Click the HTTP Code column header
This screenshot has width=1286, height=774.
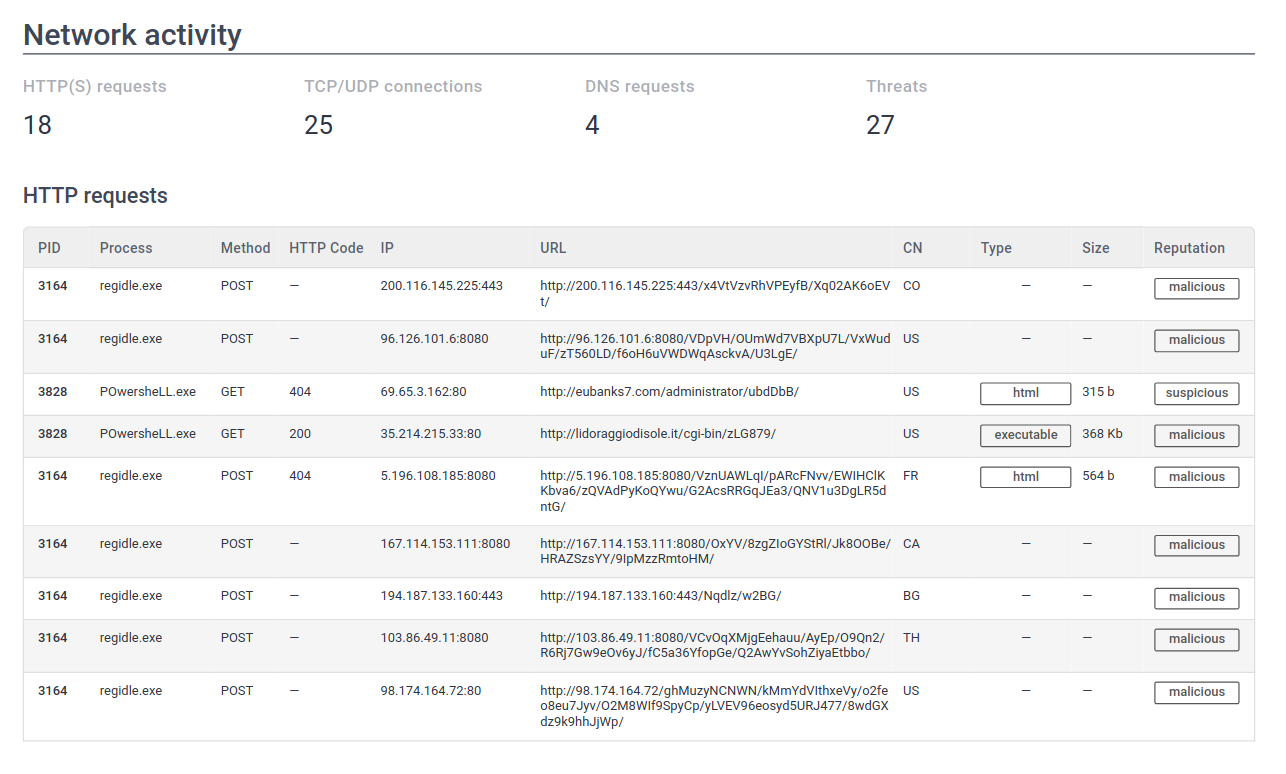326,248
